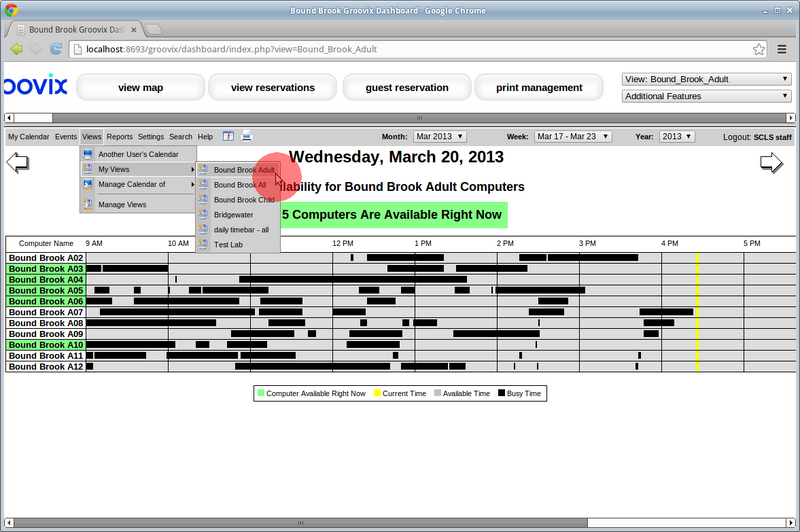
Task: Click the view reservations button
Action: (273, 87)
